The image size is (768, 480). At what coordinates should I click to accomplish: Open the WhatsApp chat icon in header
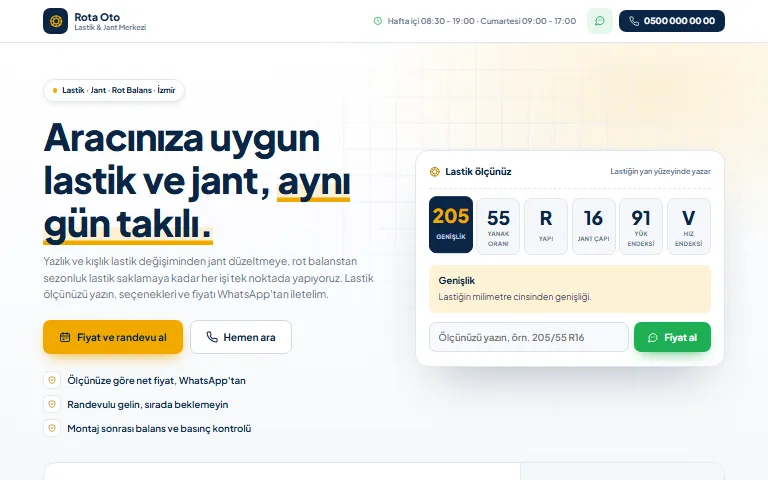click(600, 21)
